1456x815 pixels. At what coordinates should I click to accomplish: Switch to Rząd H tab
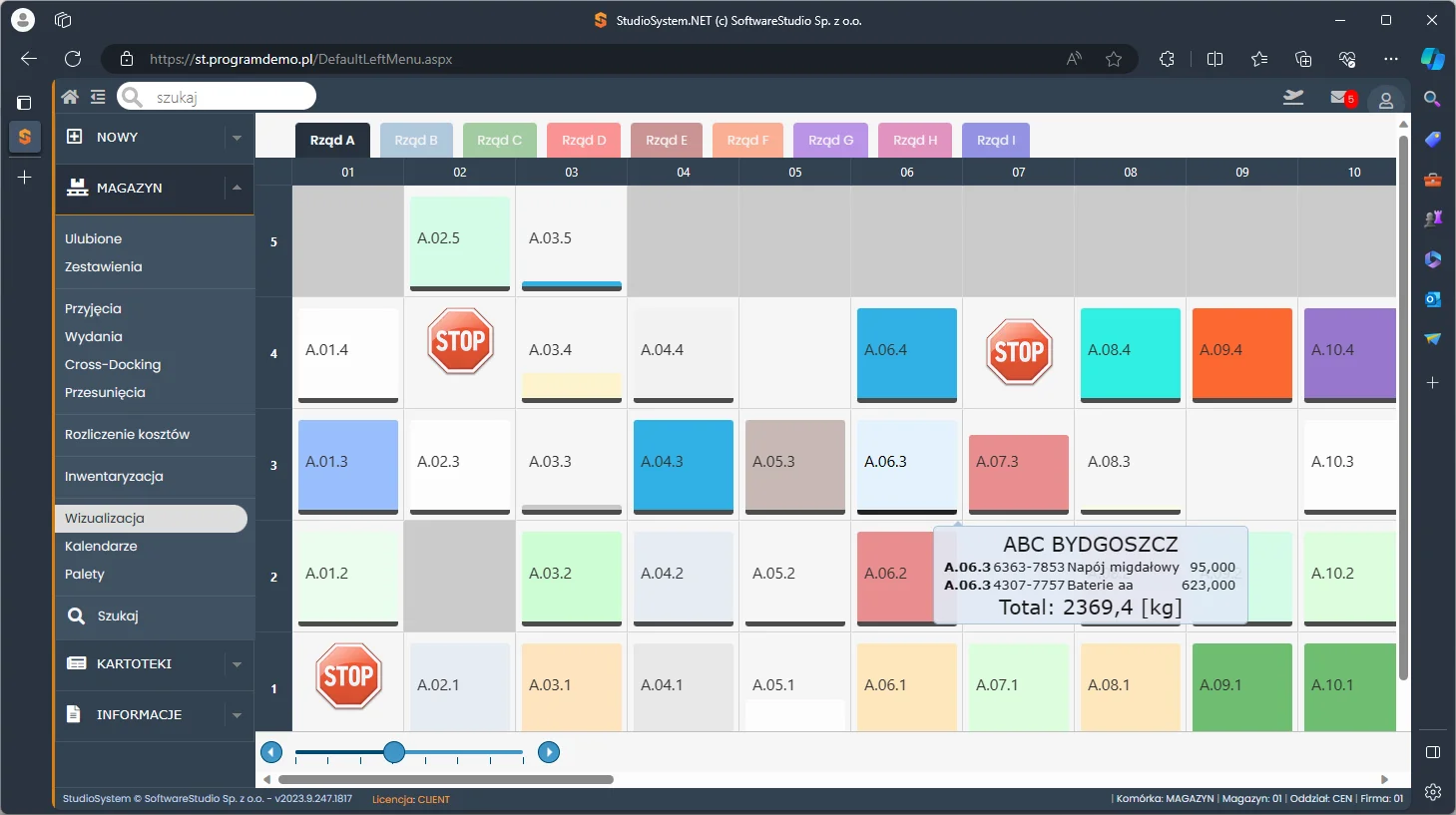[x=915, y=141]
